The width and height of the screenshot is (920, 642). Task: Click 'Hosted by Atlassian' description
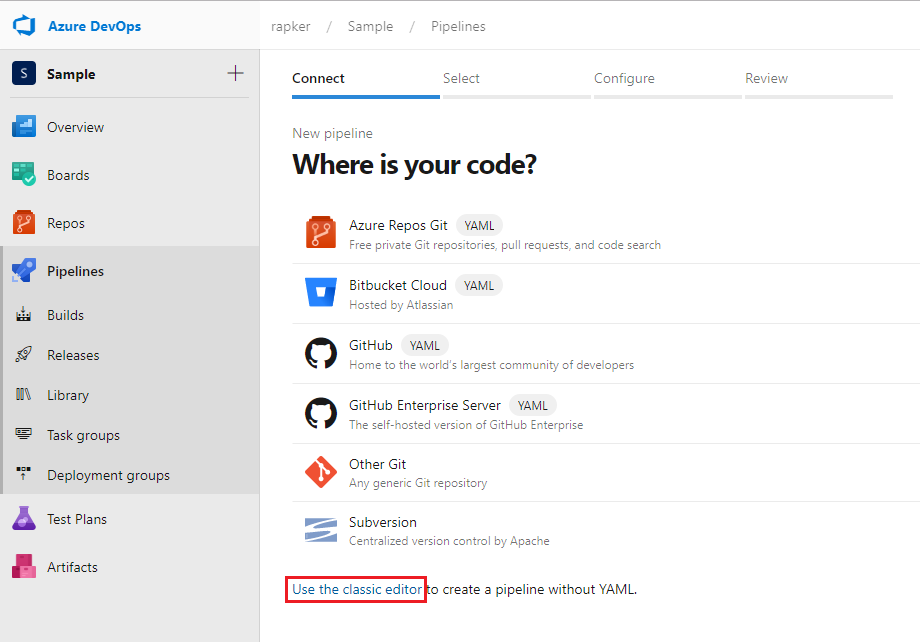click(x=401, y=305)
